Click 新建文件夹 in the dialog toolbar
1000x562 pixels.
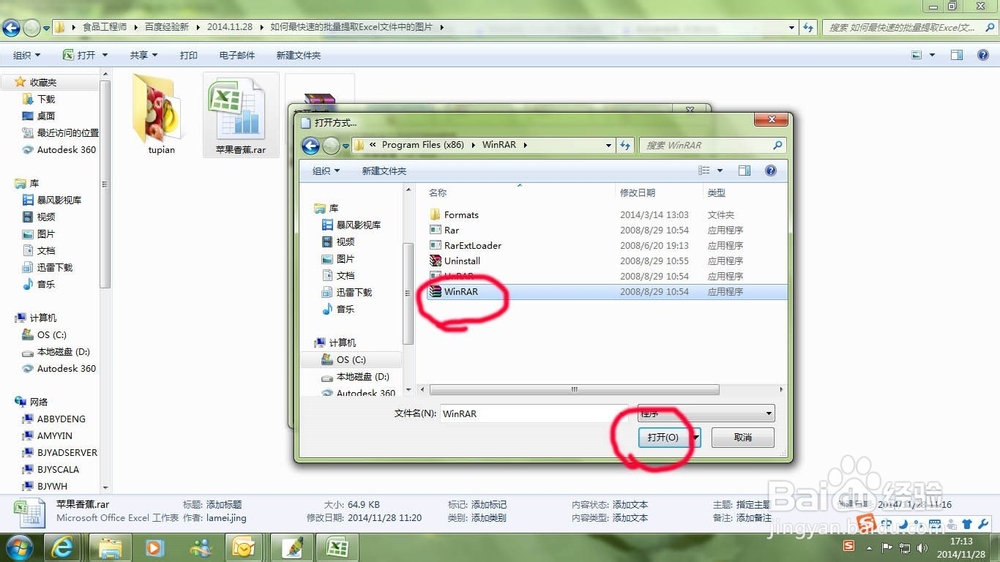coord(384,171)
